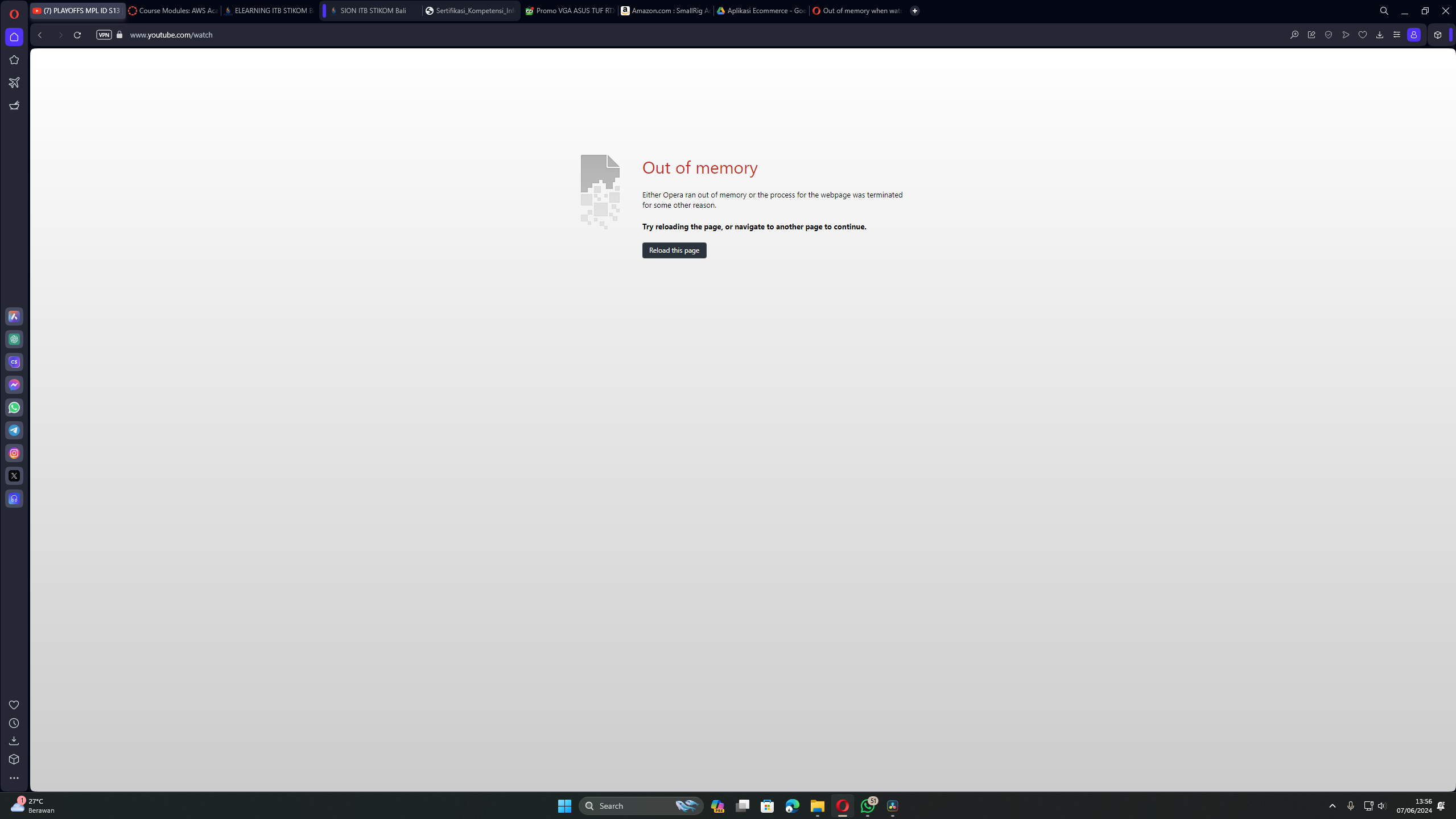1456x819 pixels.
Task: Open Instagram from the sidebar
Action: pos(14,453)
